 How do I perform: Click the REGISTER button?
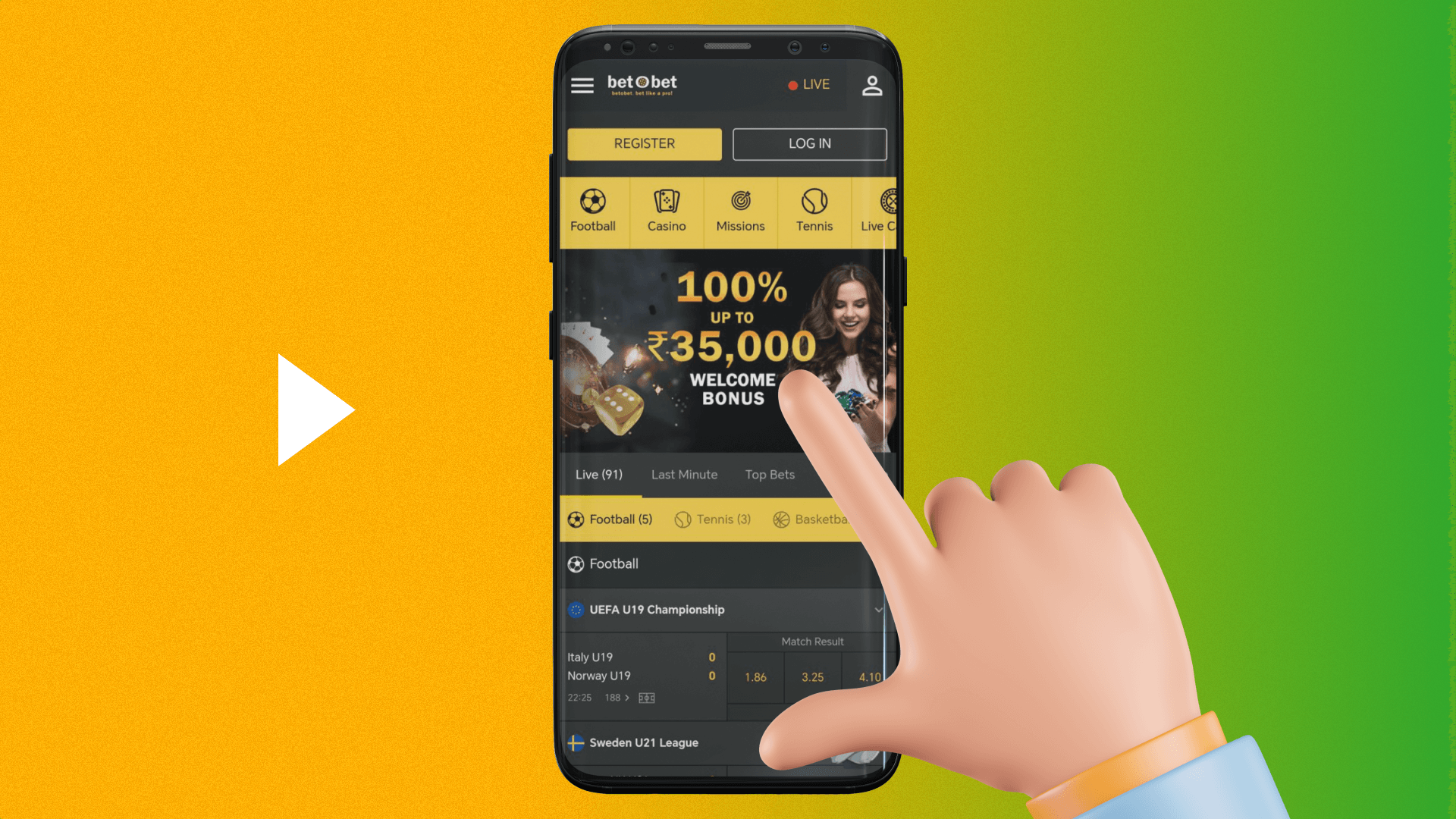point(644,143)
